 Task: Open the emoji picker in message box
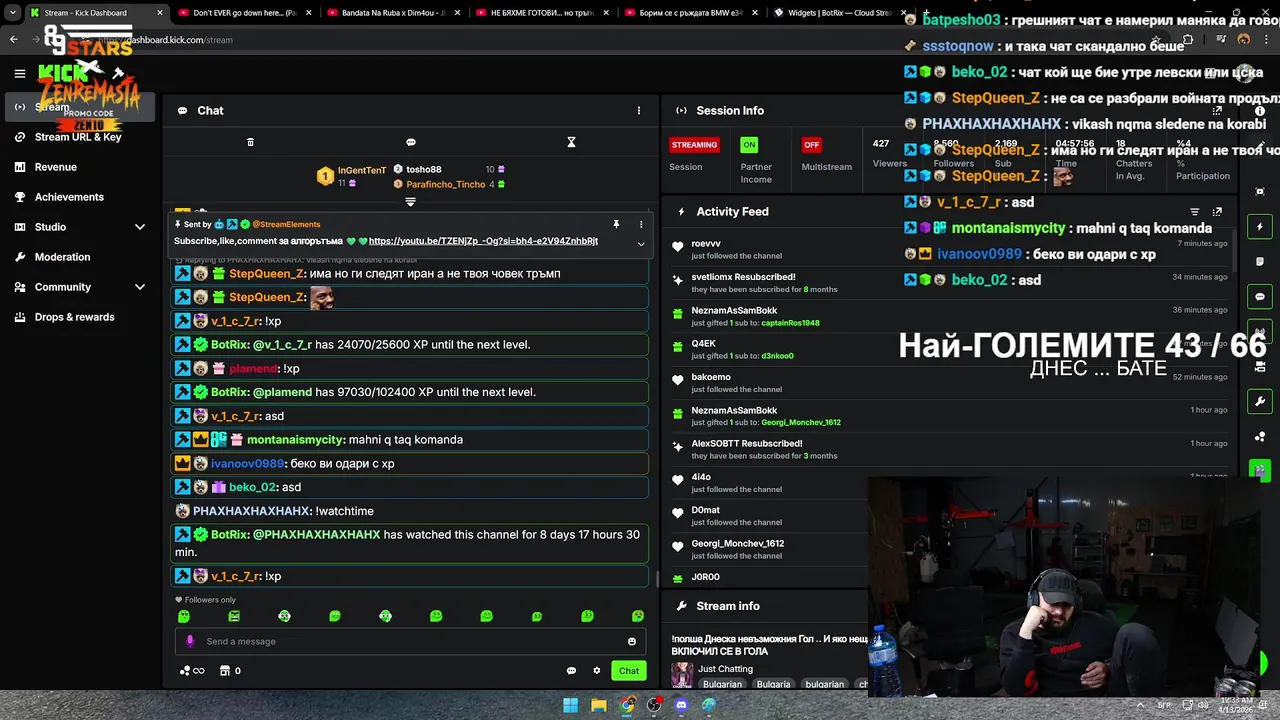(632, 641)
